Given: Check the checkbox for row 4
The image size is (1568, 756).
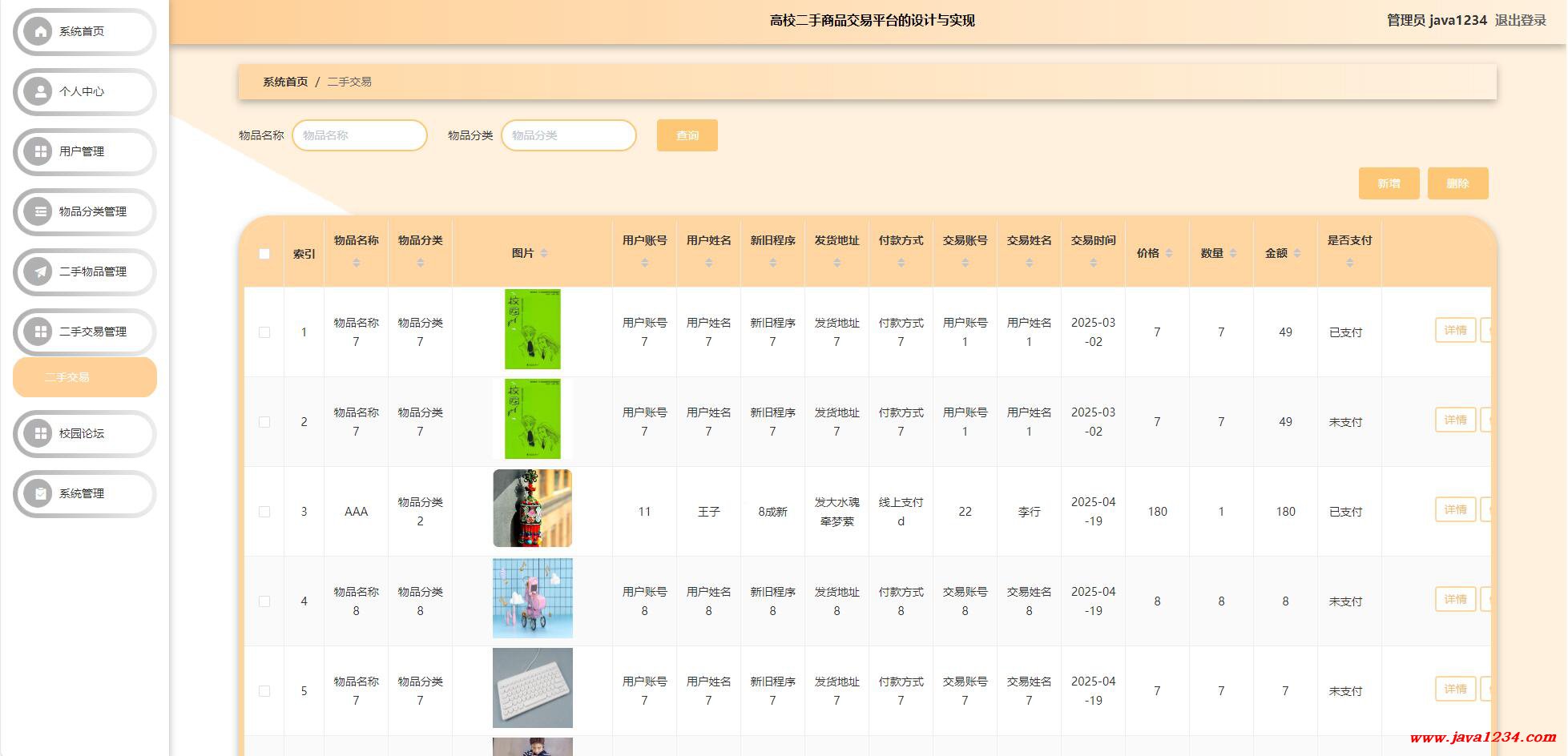Looking at the screenshot, I should [264, 601].
